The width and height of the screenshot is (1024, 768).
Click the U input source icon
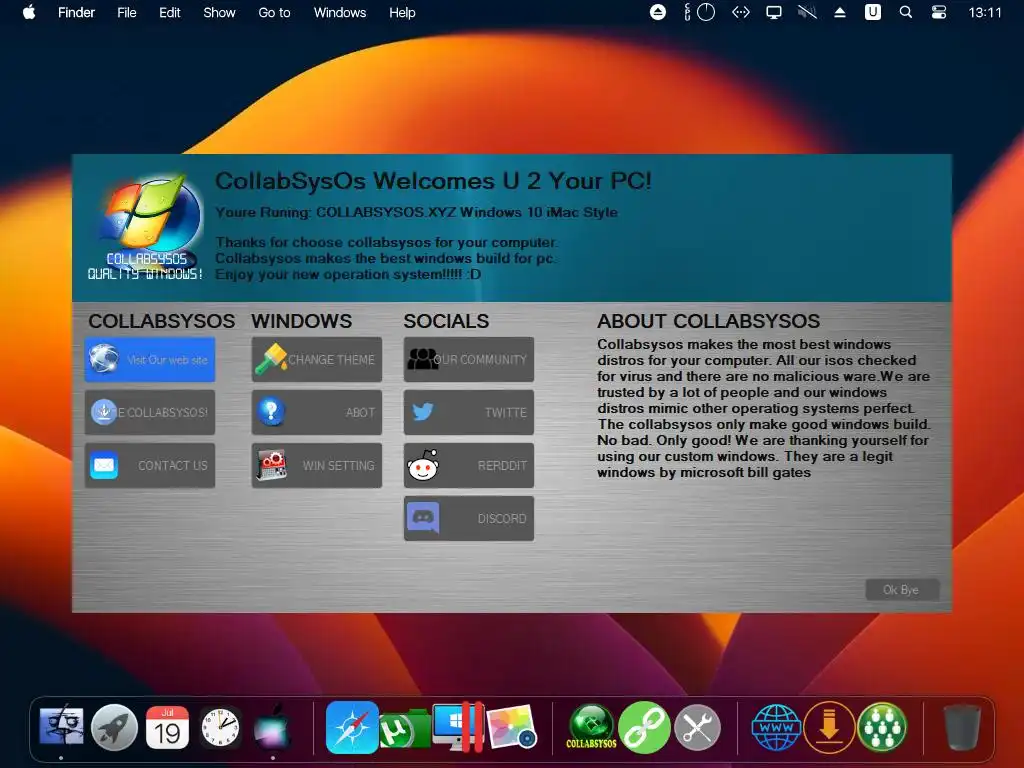pos(872,12)
